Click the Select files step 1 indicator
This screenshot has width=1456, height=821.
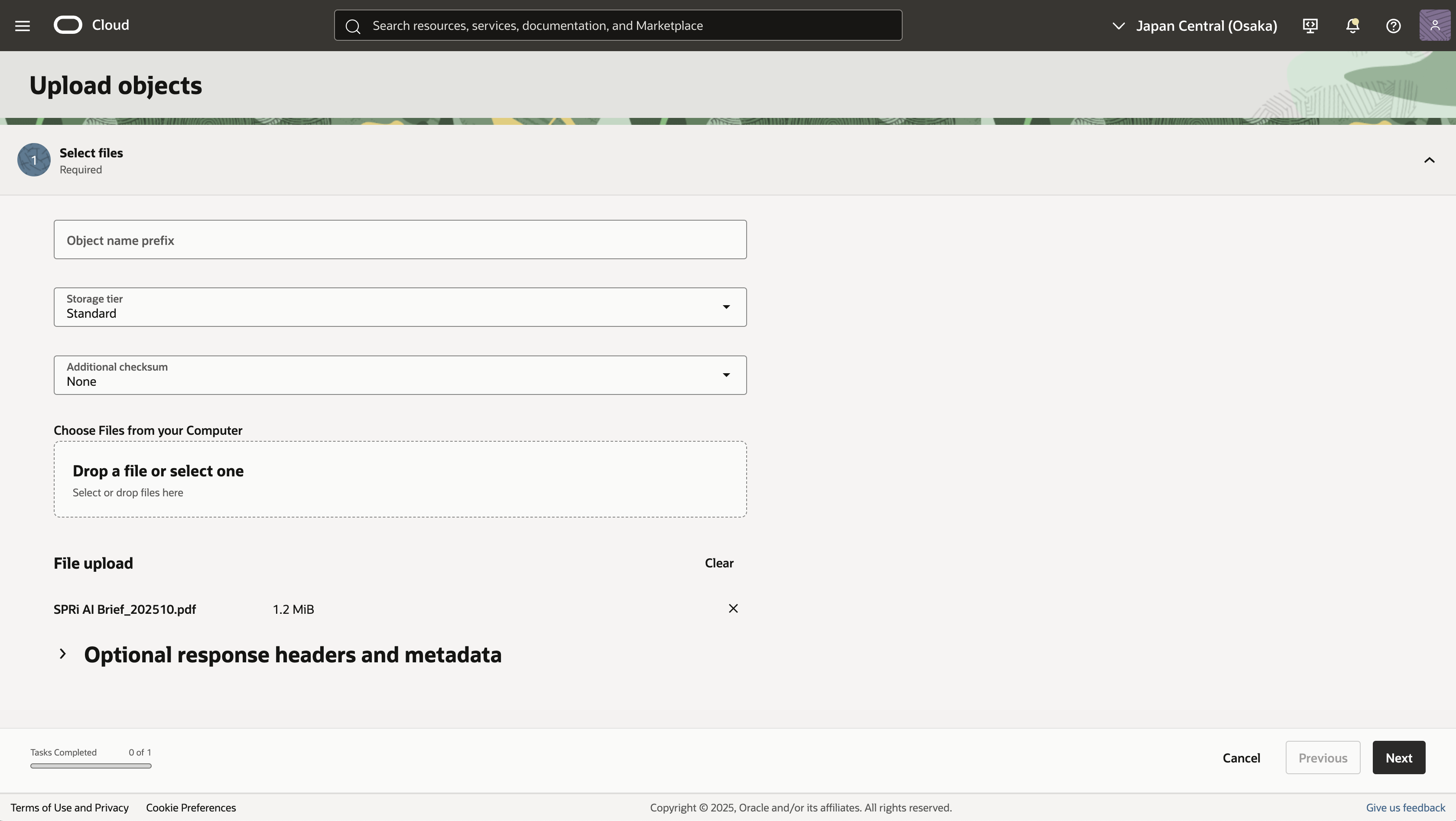coord(34,160)
